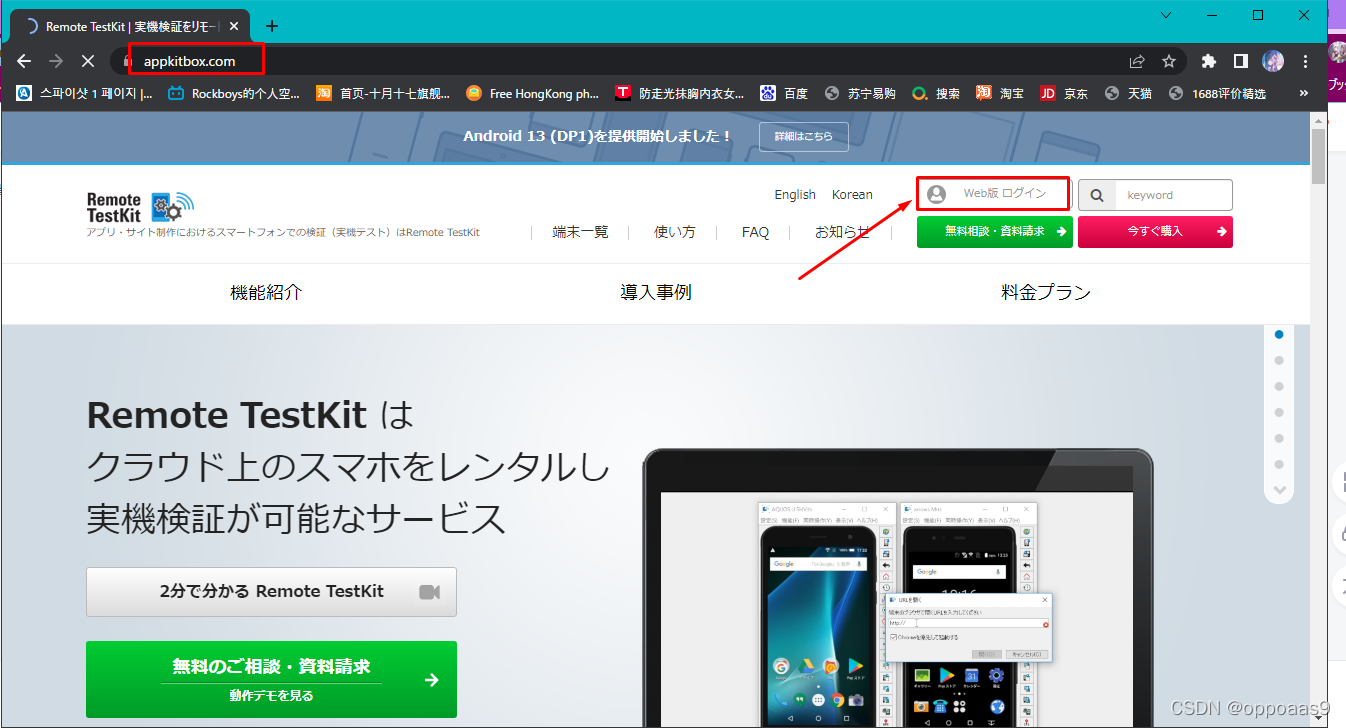Click the browser forward arrow
The width and height of the screenshot is (1346, 728).
pyautogui.click(x=56, y=61)
